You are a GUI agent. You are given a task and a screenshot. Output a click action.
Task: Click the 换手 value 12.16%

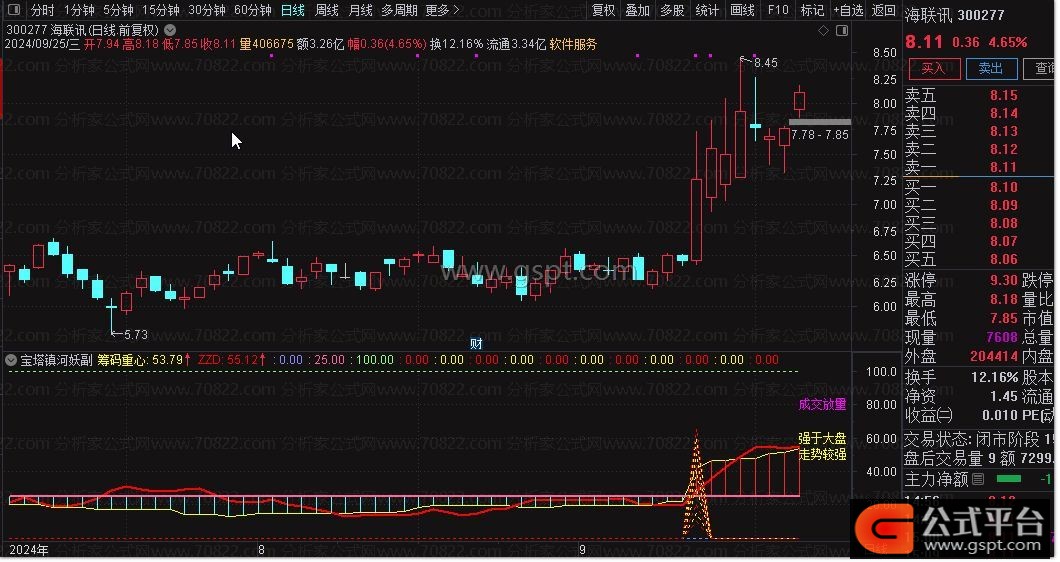point(994,377)
